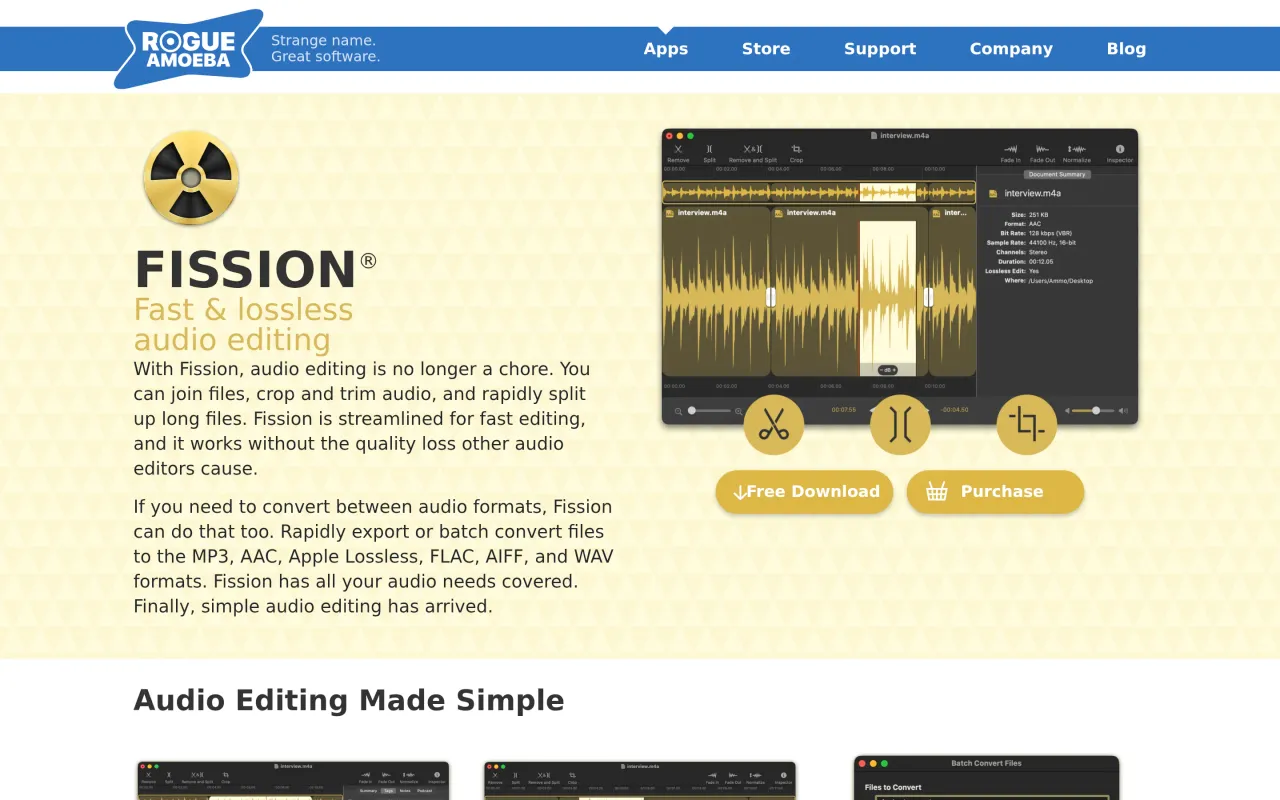
Task: Click the highlighted selection in the waveform overview
Action: tap(888, 192)
